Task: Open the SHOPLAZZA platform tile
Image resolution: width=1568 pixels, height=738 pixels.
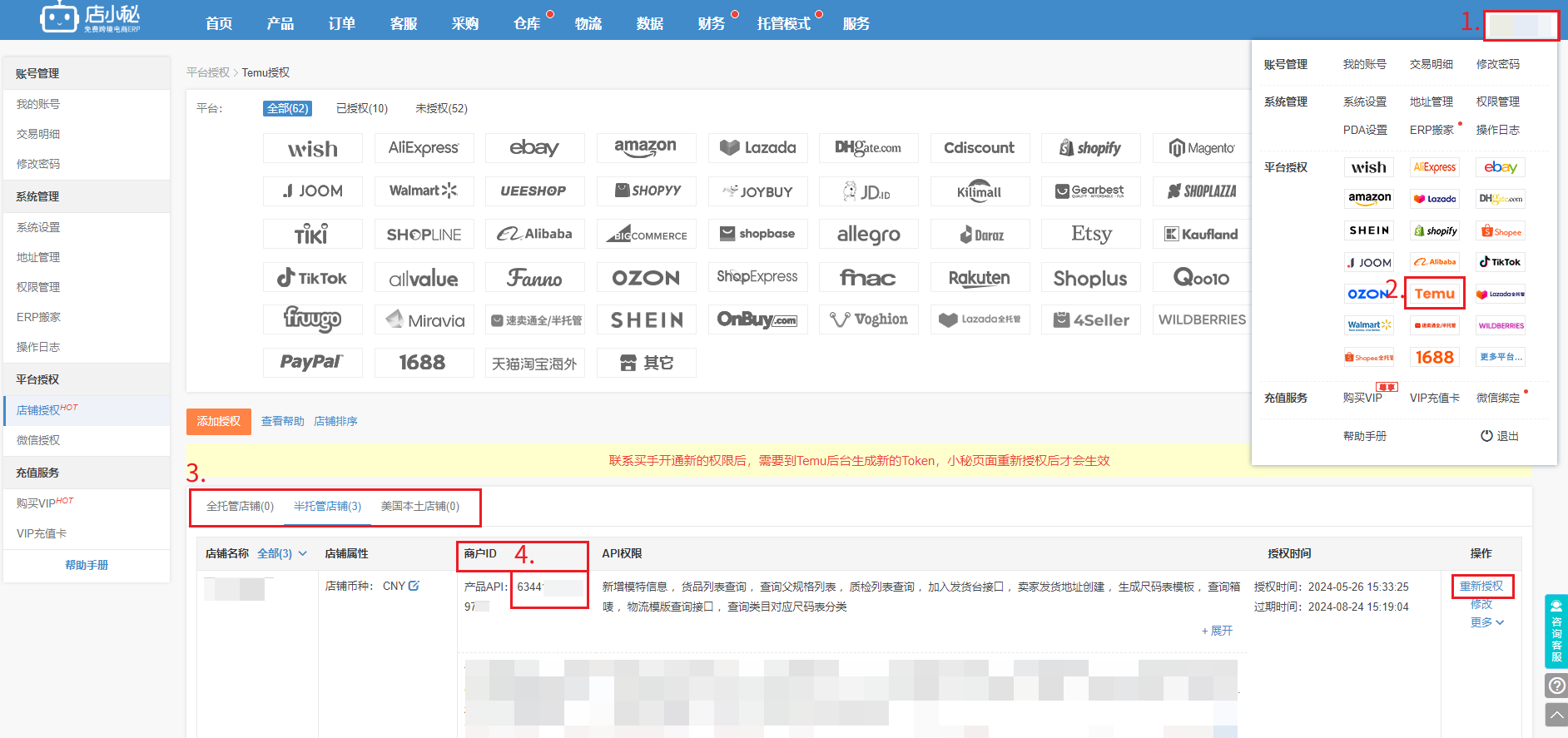Action: point(1202,191)
